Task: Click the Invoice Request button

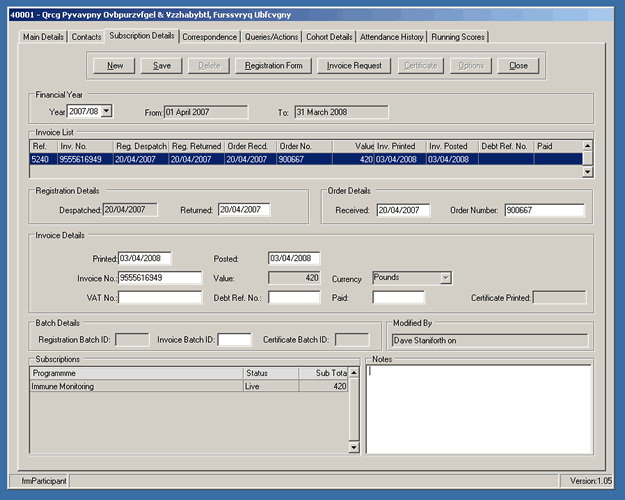Action: tap(354, 65)
